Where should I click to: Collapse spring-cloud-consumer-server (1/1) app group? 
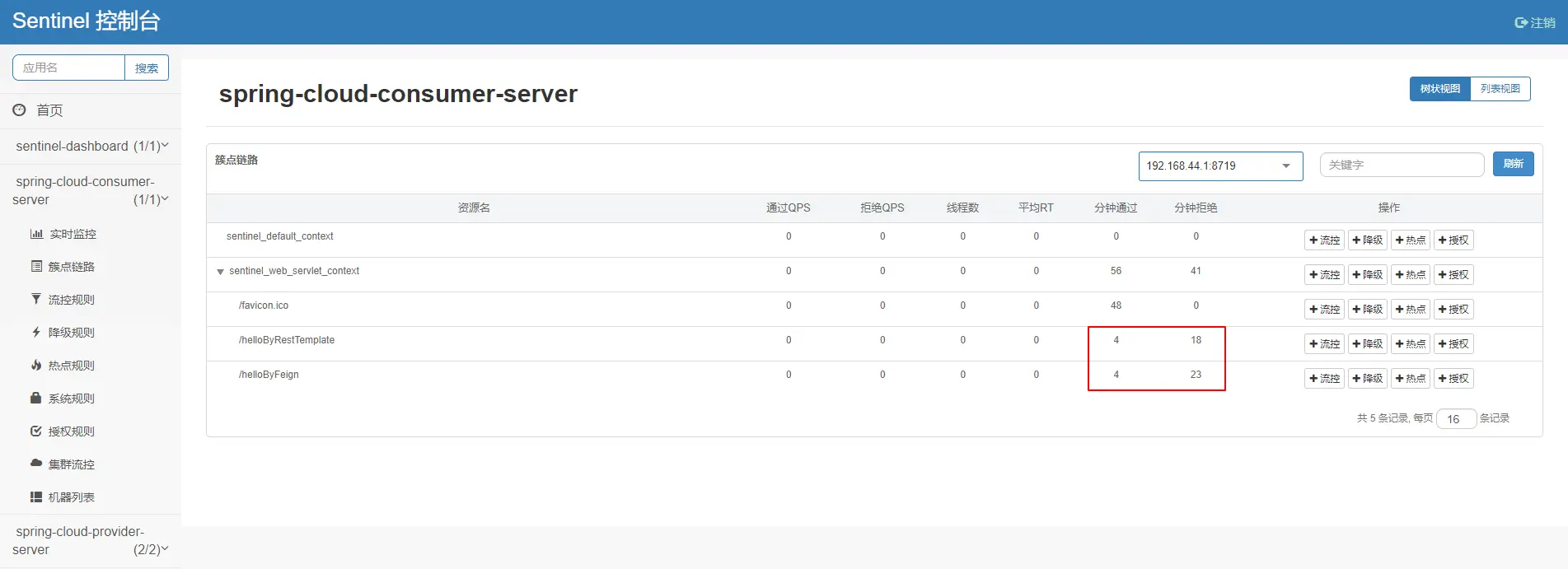coord(91,190)
